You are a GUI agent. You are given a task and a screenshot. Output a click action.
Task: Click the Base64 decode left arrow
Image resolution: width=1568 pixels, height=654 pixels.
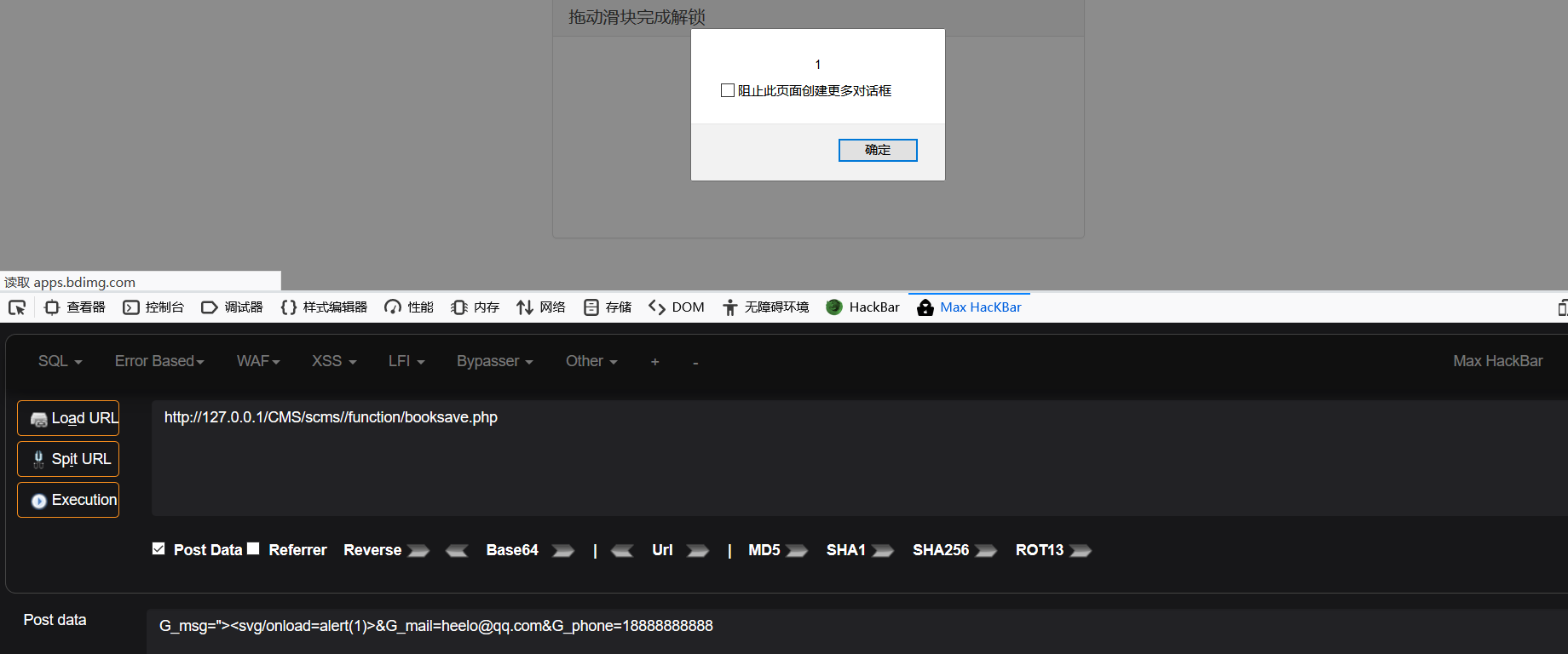[x=457, y=551]
